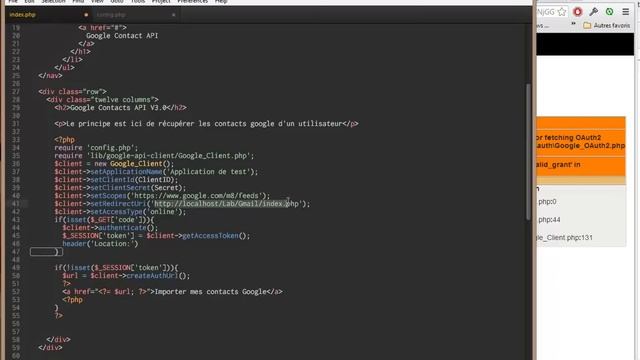640x360 pixels.
Task: Click on the require 'config.php' line
Action: click(x=96, y=148)
